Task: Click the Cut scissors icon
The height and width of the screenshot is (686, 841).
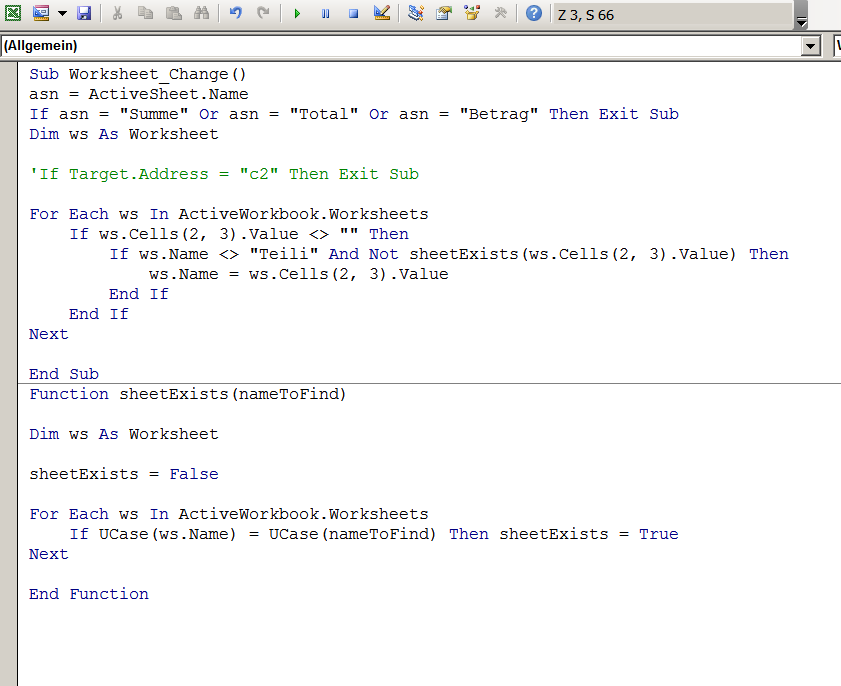Action: click(117, 13)
